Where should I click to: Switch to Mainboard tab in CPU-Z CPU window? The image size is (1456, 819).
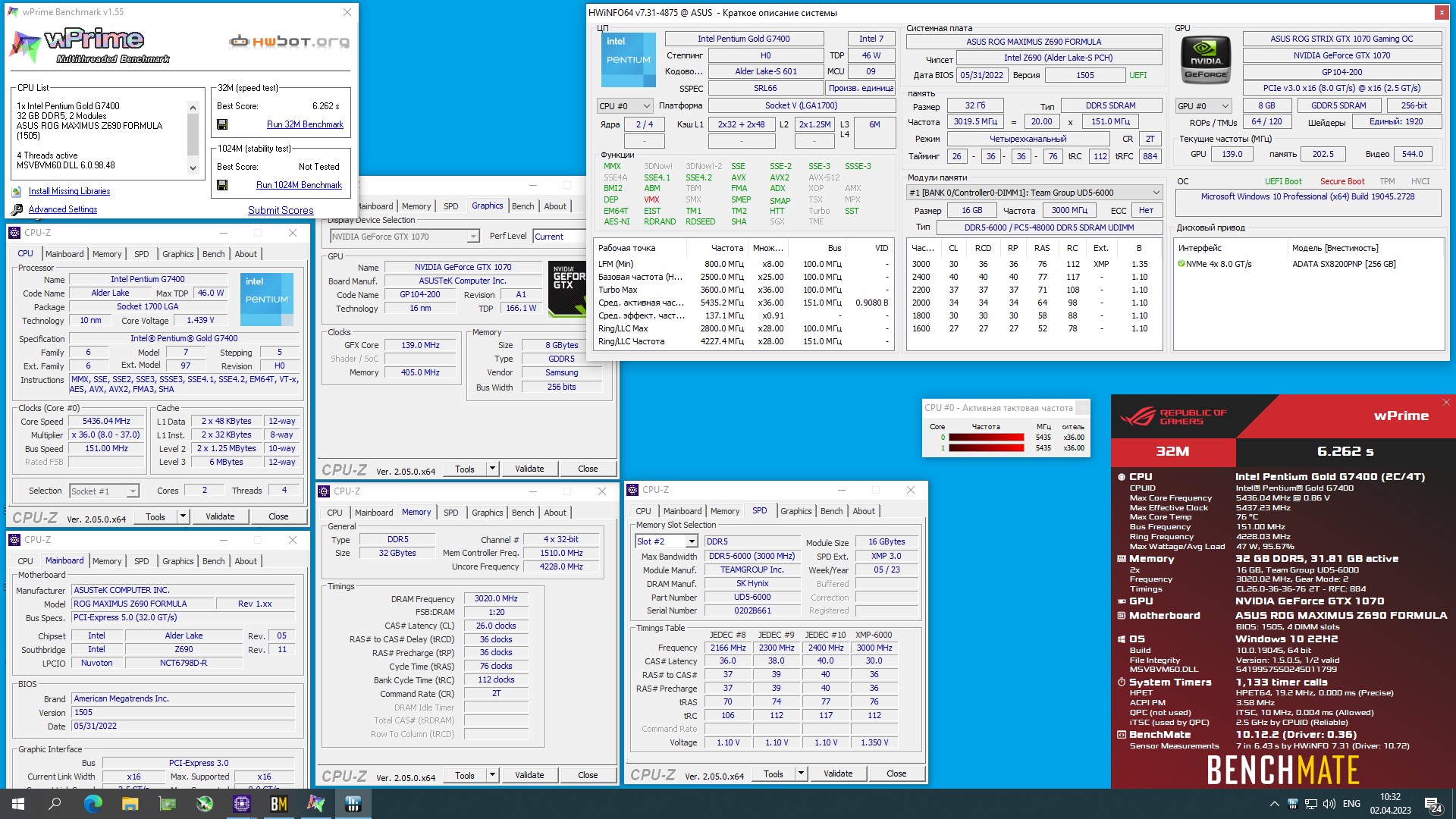tap(64, 254)
